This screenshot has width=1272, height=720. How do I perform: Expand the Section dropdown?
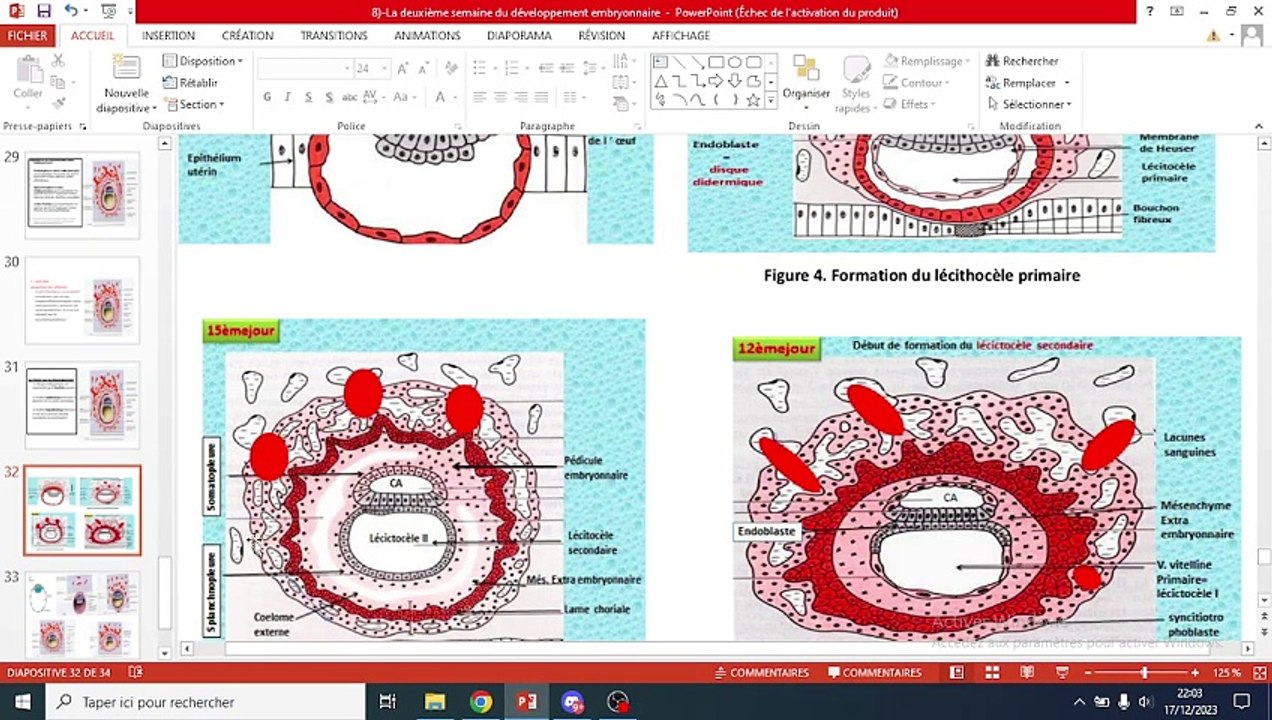coord(195,104)
